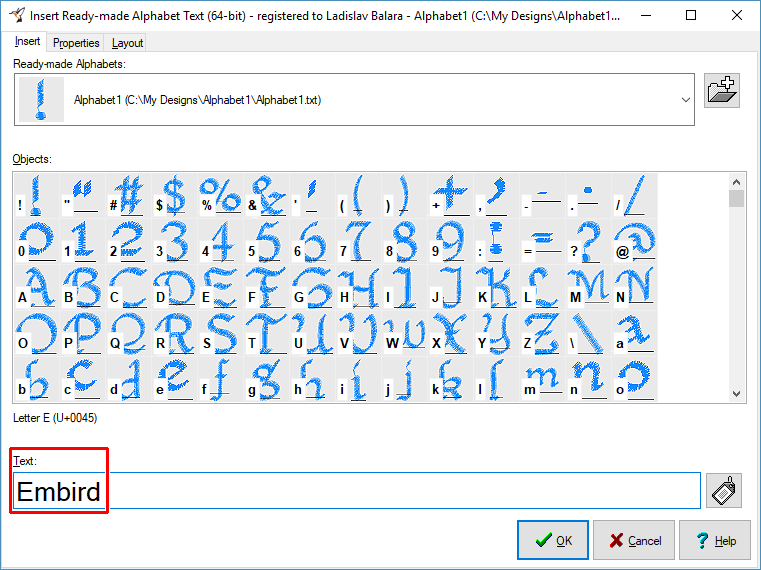
Task: Click the tag icon beside Text field
Action: point(723,490)
